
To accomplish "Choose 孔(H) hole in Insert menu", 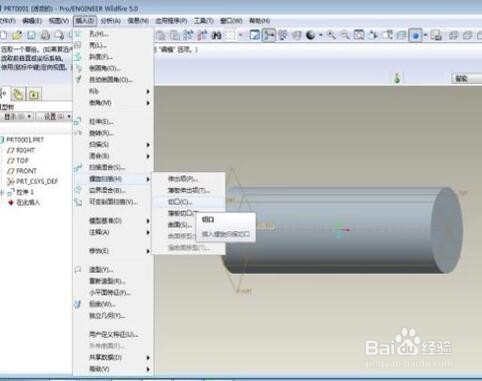I will point(113,34).
